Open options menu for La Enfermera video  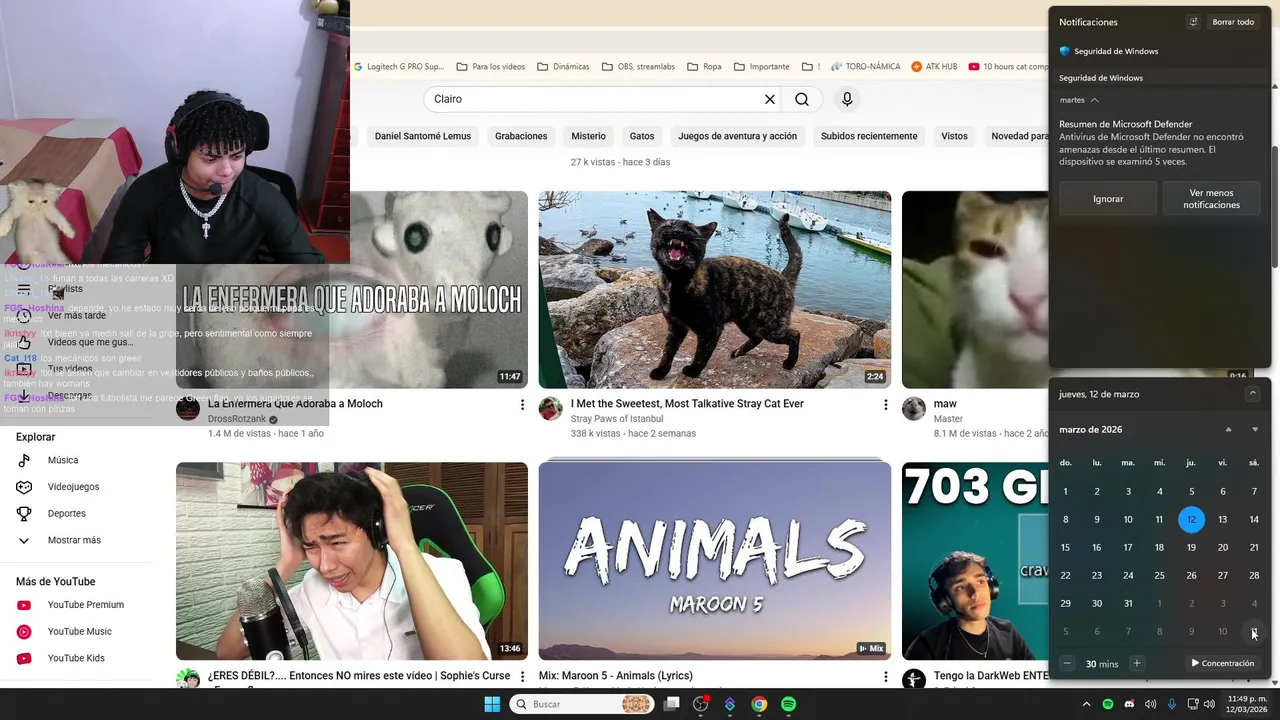[x=522, y=404]
